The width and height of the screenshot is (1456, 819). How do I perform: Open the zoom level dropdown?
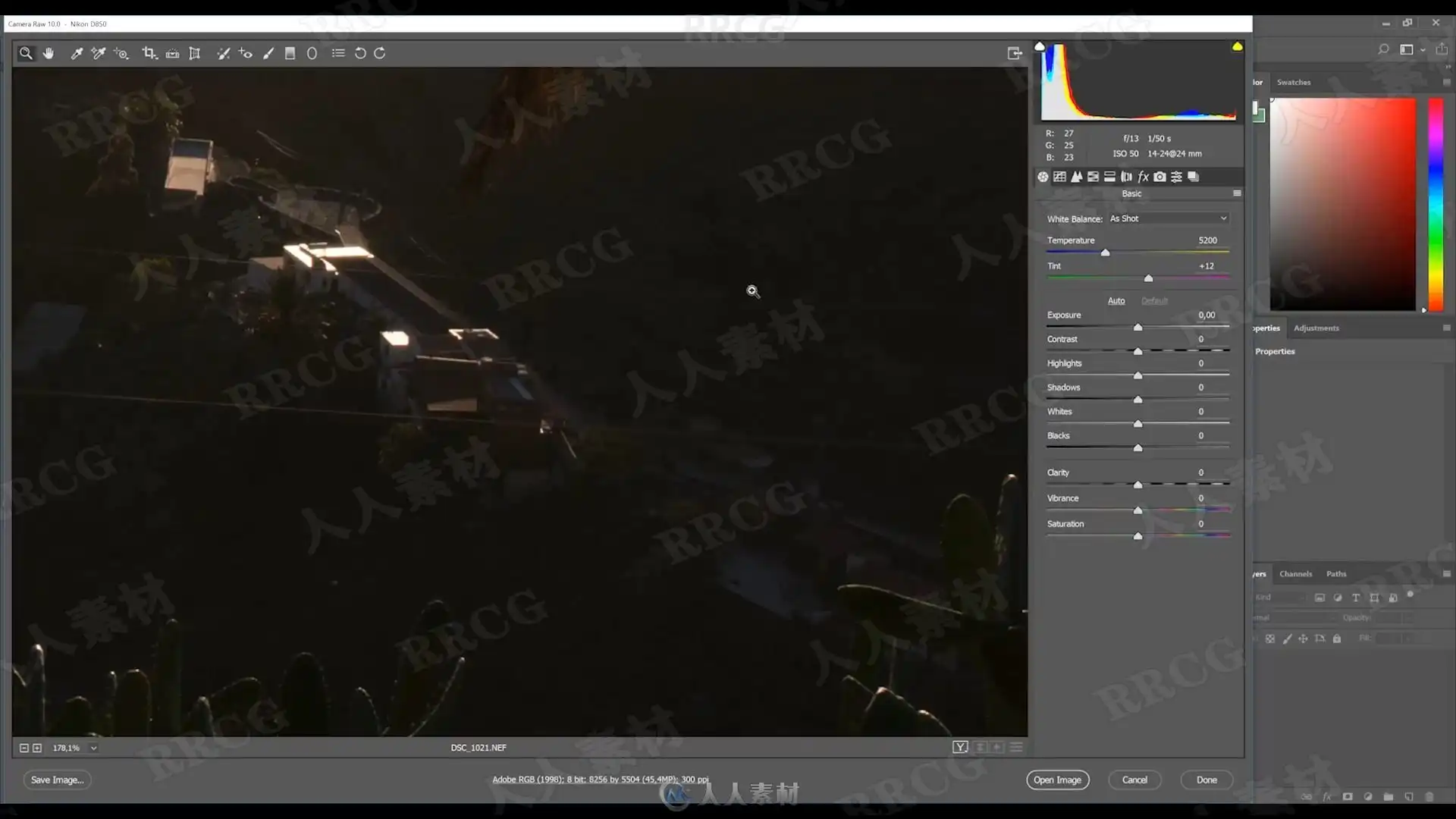coord(93,748)
